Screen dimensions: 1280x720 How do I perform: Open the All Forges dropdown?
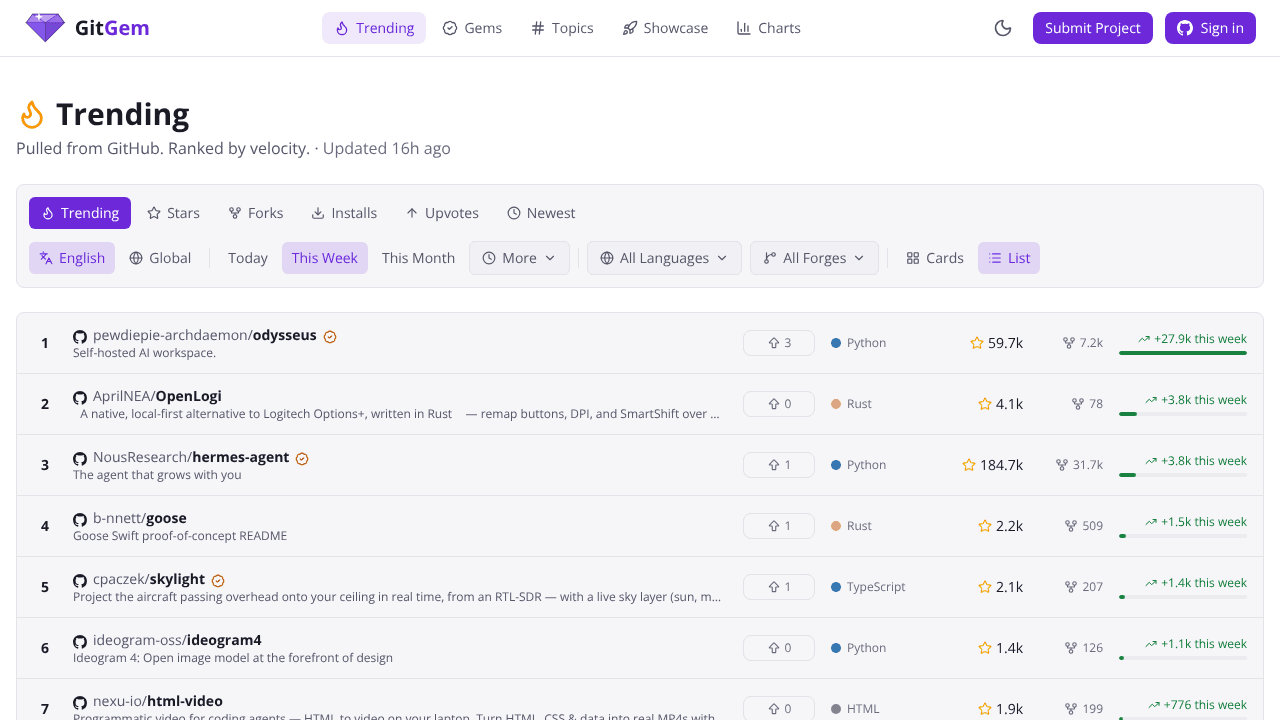(814, 258)
